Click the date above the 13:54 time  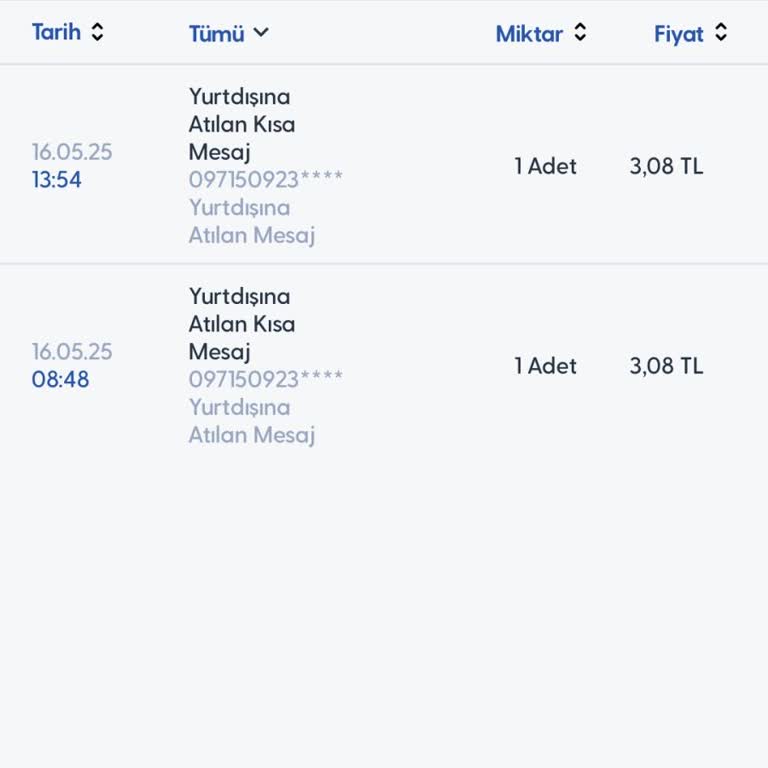(72, 152)
